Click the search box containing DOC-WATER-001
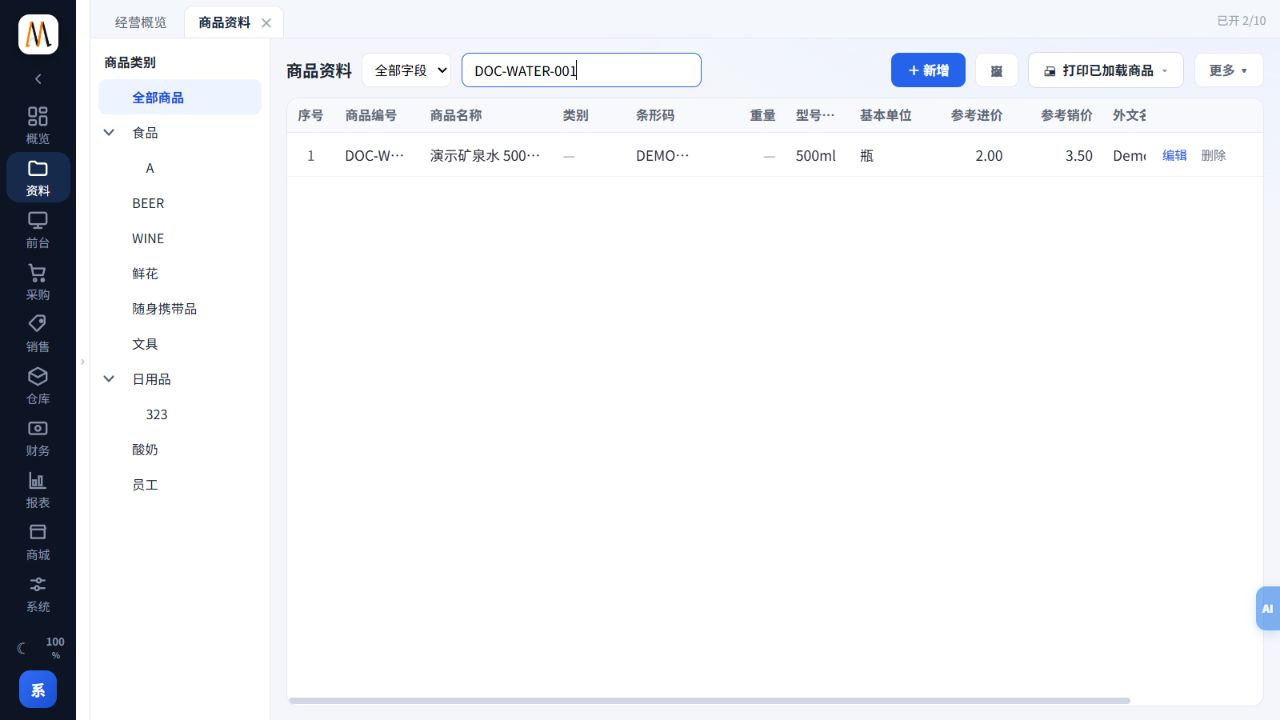 point(581,70)
